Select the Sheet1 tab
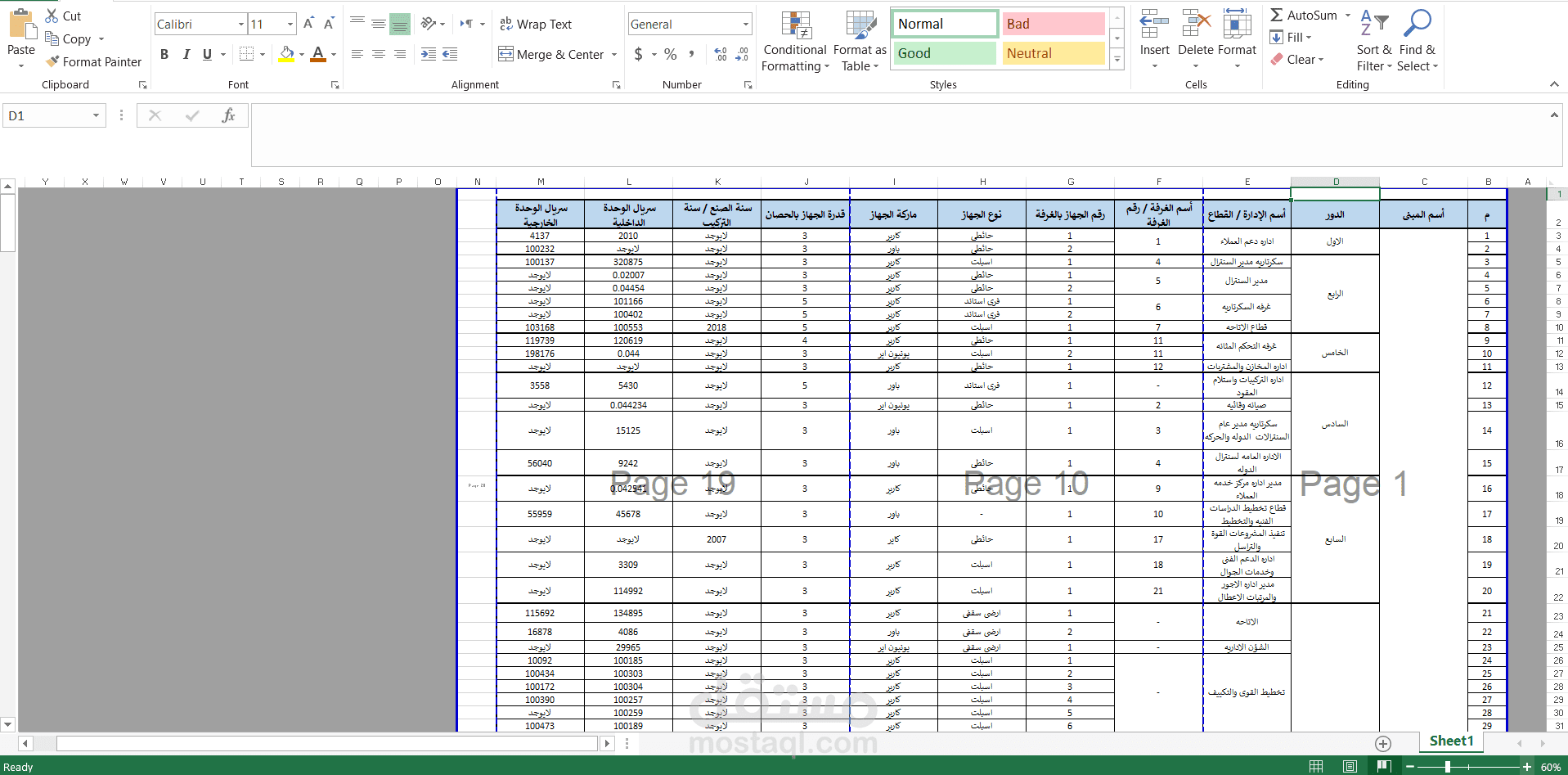Screen dimensions: 1568x775 pyautogui.click(x=1451, y=741)
